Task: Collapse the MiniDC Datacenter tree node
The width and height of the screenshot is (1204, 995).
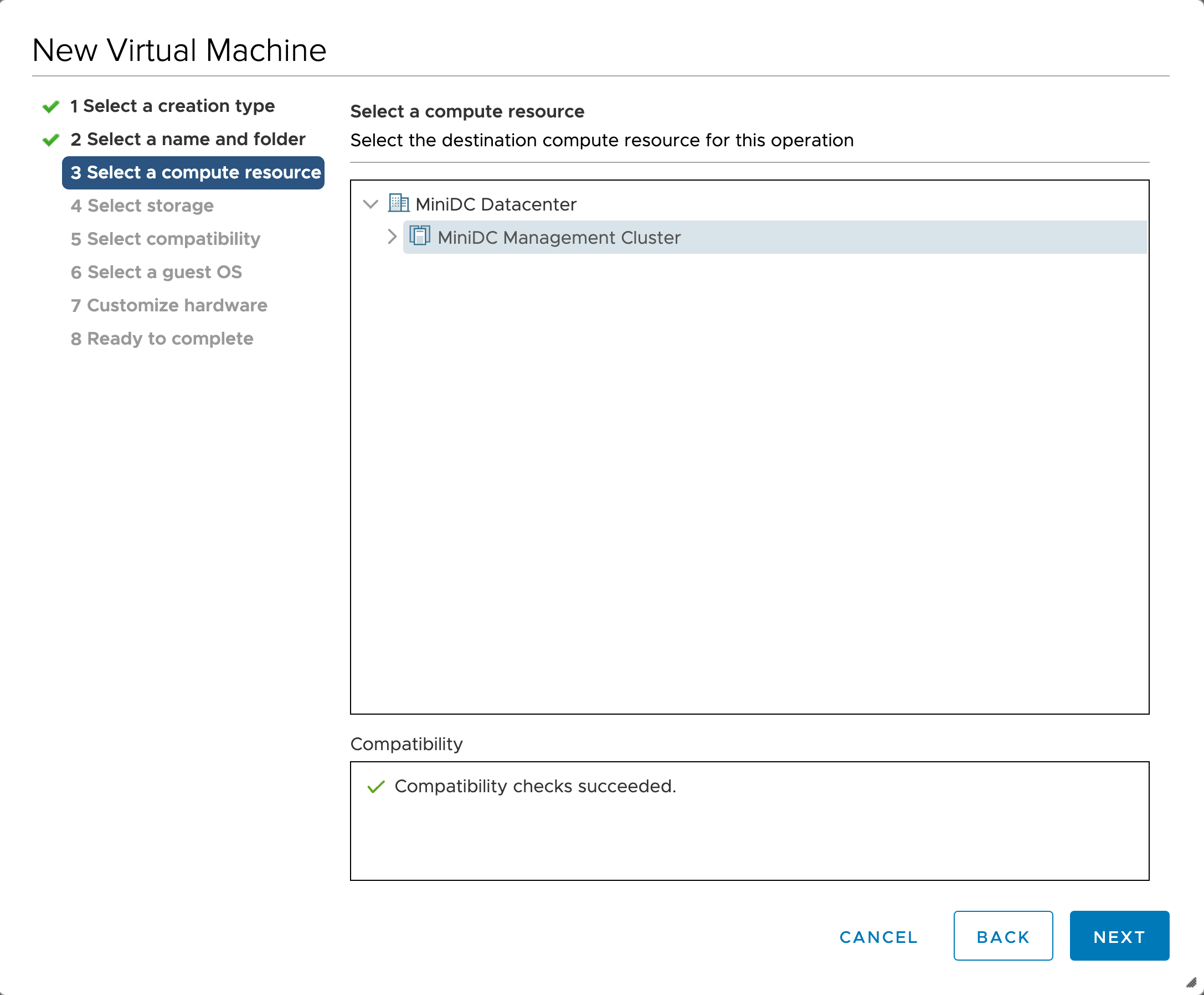Action: (x=370, y=204)
